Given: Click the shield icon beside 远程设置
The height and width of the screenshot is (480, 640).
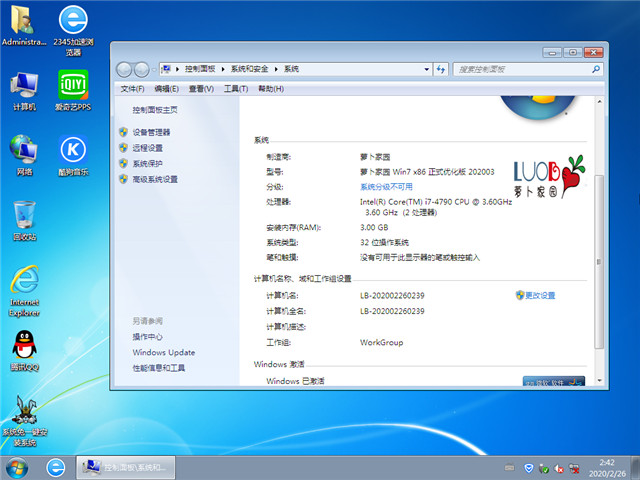Looking at the screenshot, I should click(x=123, y=147).
